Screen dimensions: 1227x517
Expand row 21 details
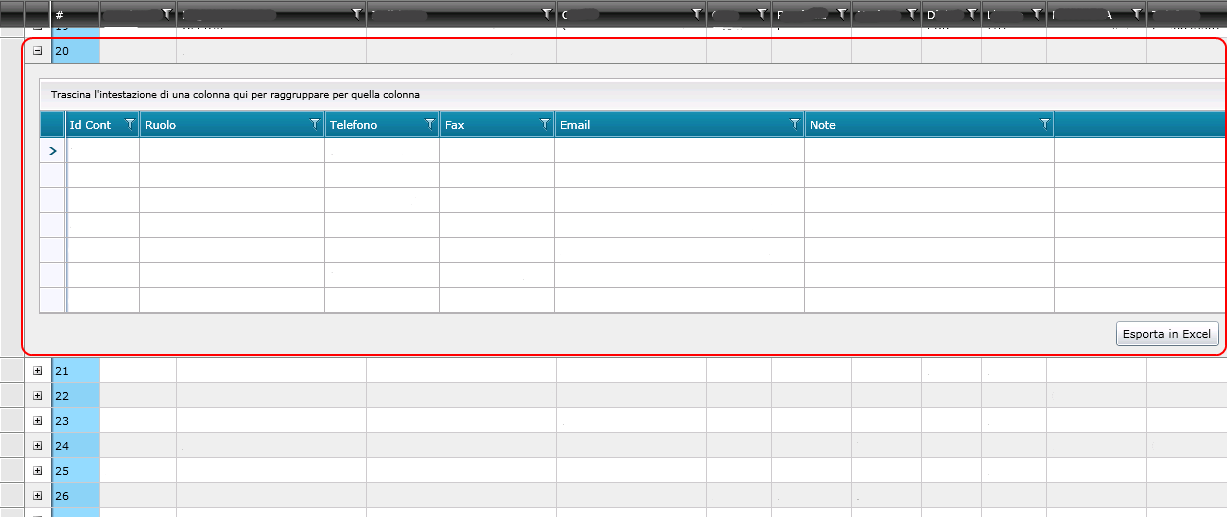[38, 370]
